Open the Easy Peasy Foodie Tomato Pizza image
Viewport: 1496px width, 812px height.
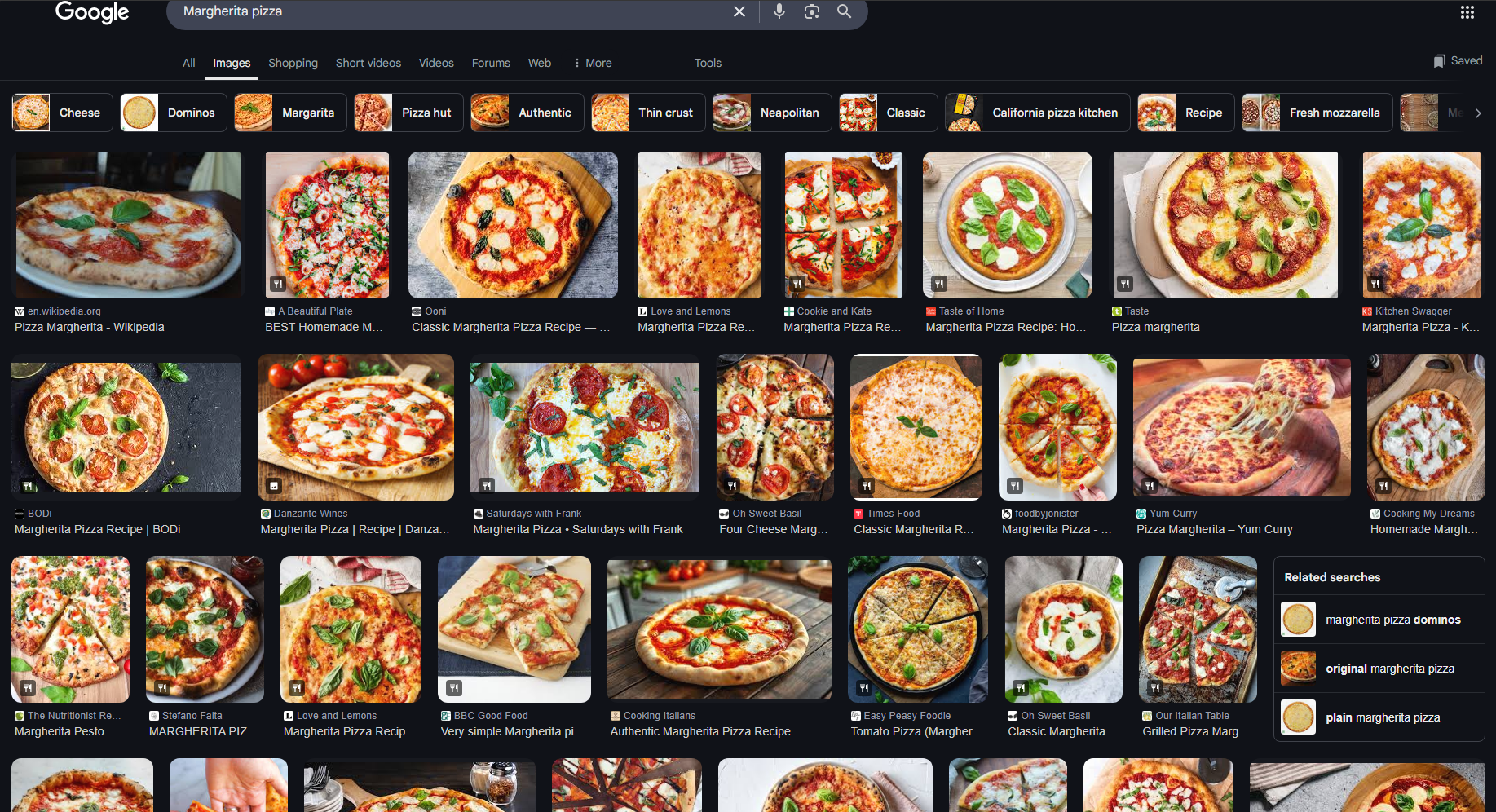[918, 629]
